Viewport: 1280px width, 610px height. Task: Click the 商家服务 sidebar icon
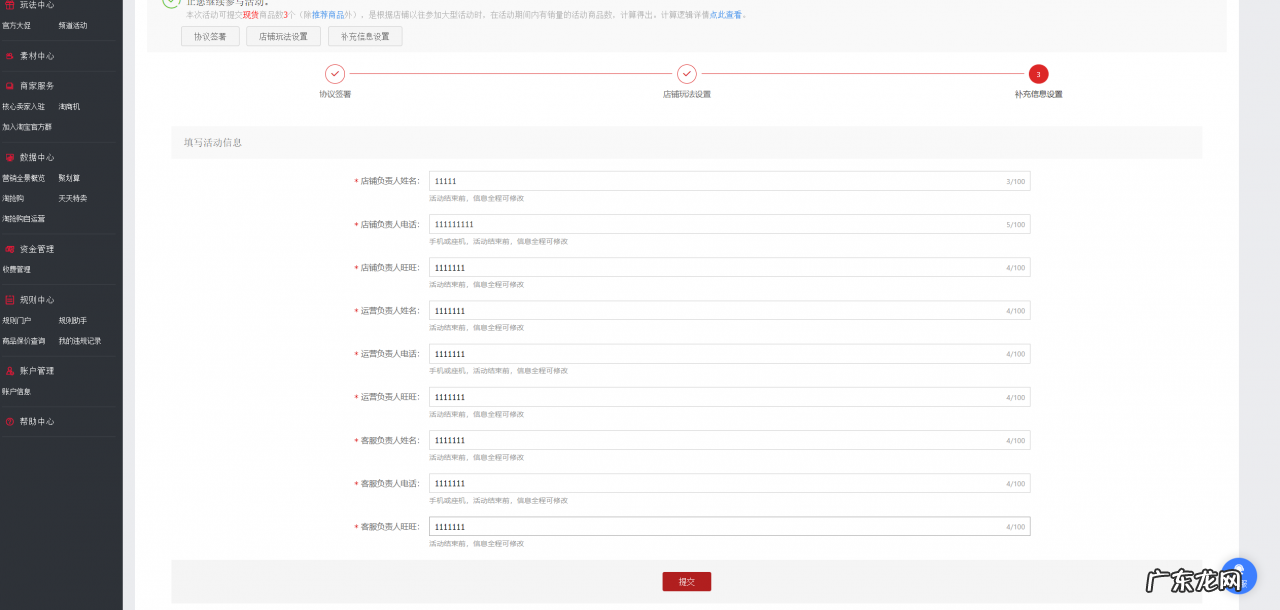pos(10,86)
